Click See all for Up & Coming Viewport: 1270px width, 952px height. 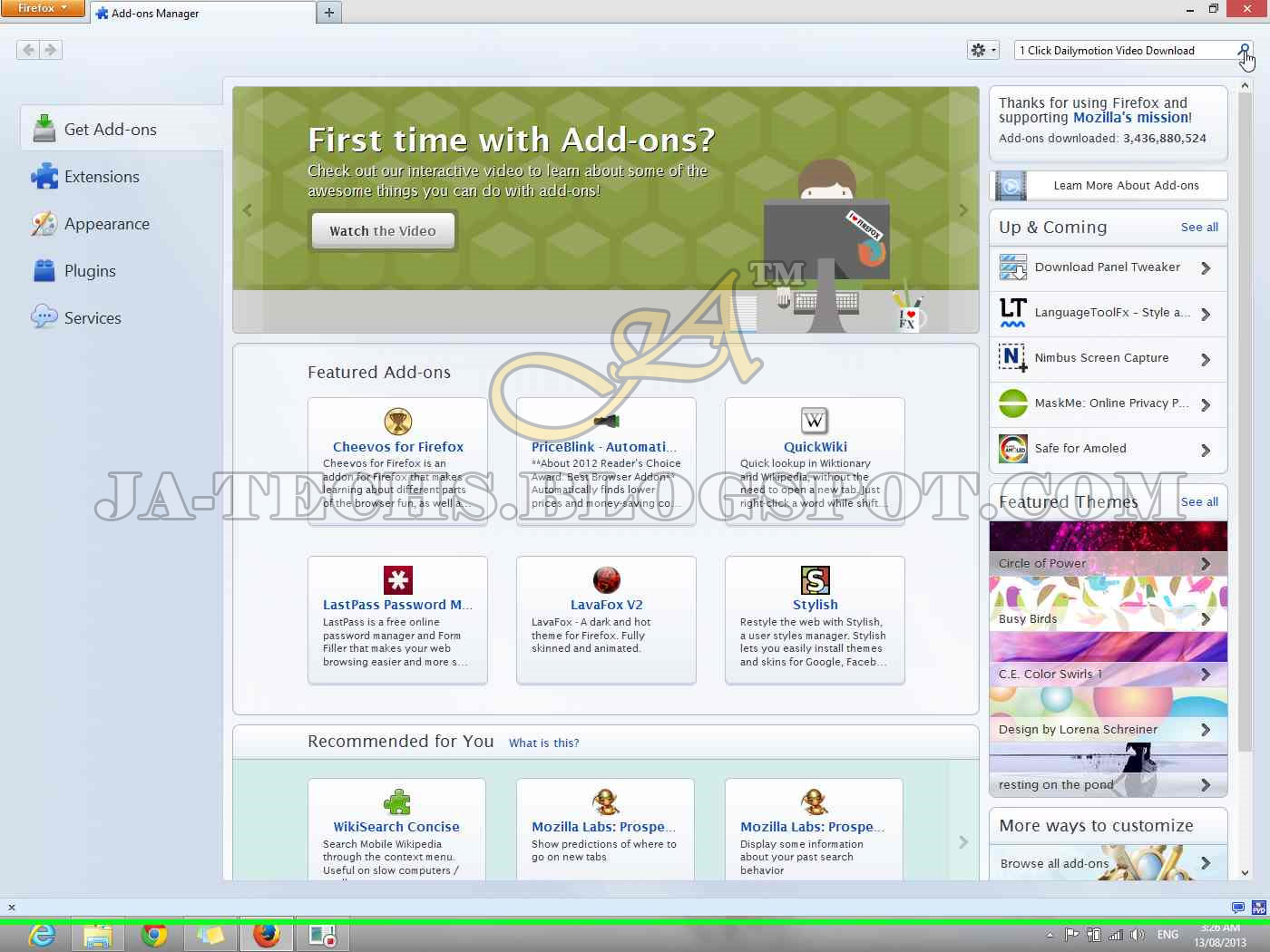1199,227
